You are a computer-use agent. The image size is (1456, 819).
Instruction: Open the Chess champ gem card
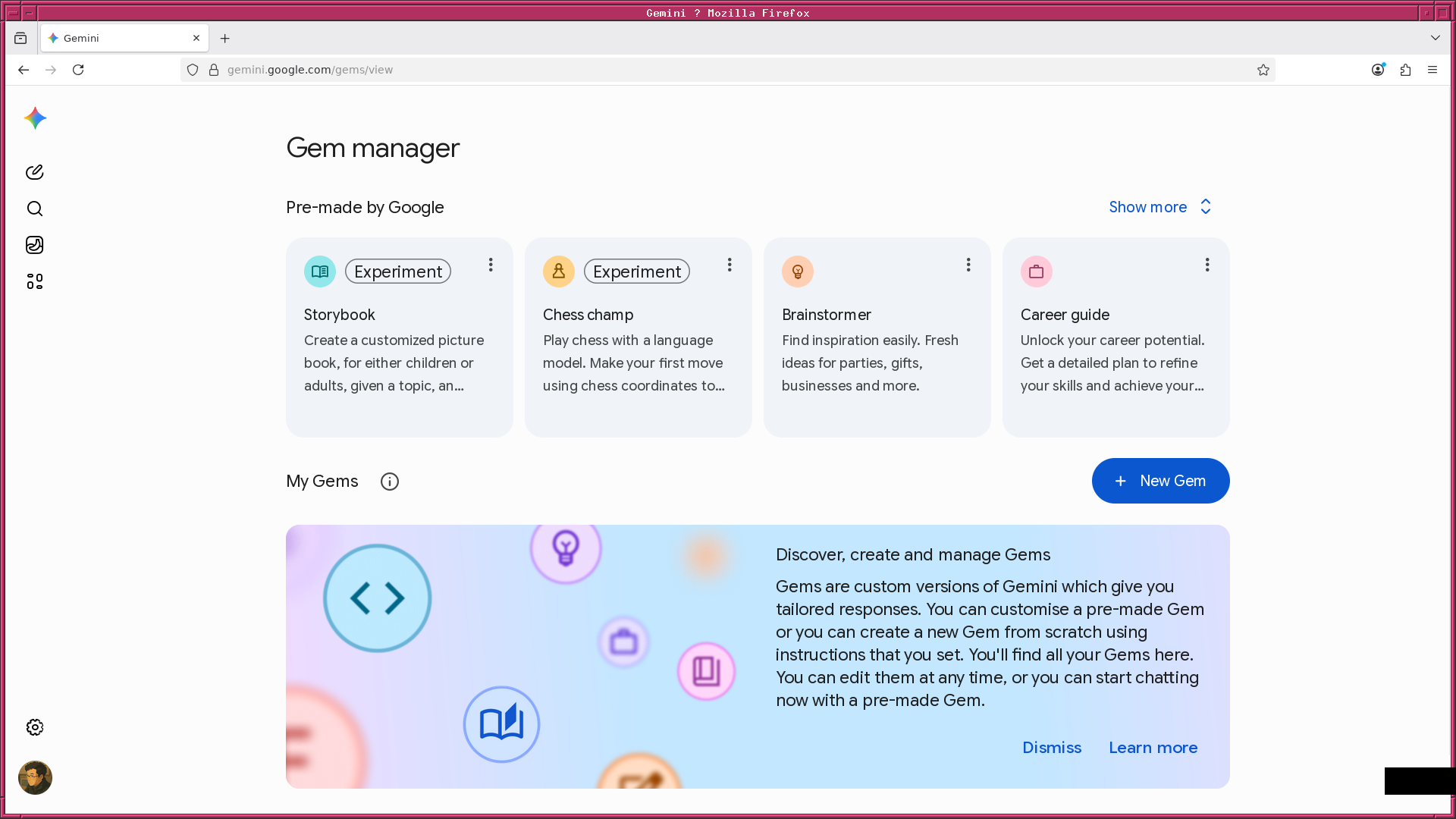(x=639, y=337)
